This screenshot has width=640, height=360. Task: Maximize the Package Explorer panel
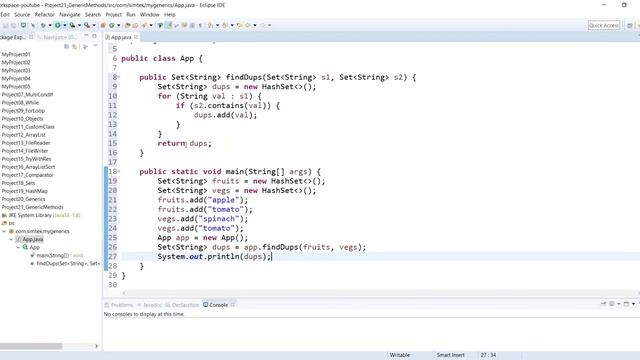pos(94,37)
